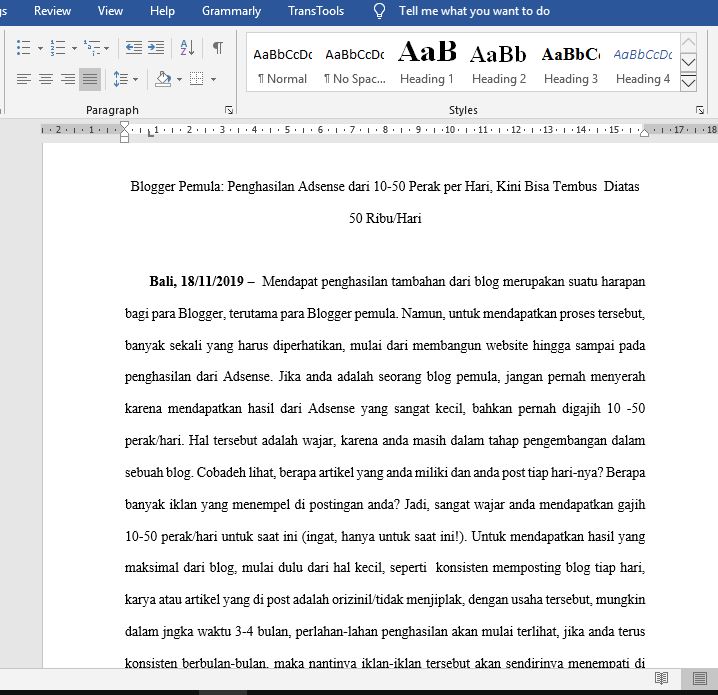
Task: Toggle Show/Hide paragraph marks
Action: pos(218,47)
